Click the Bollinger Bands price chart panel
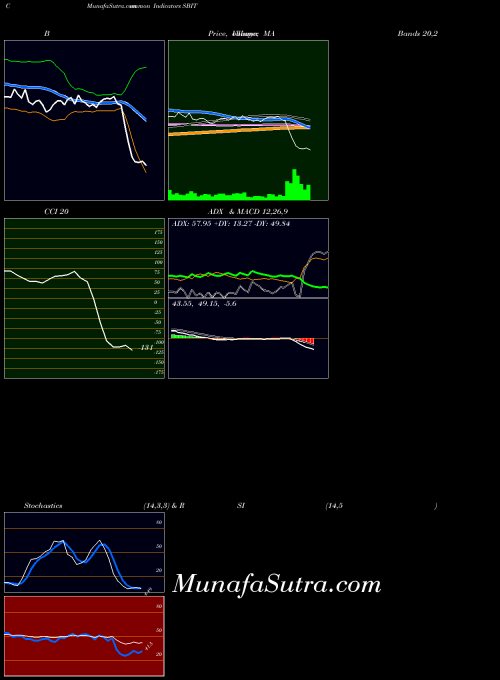 (85, 121)
